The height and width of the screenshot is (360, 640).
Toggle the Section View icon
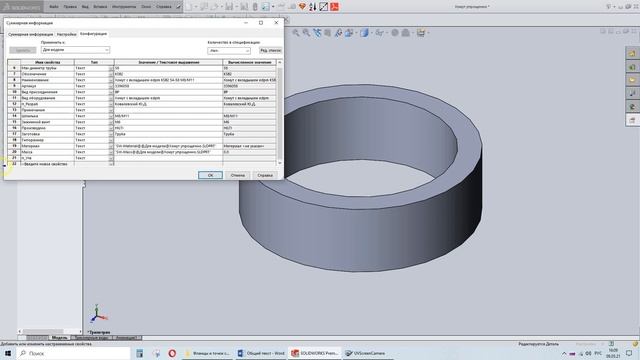327,33
